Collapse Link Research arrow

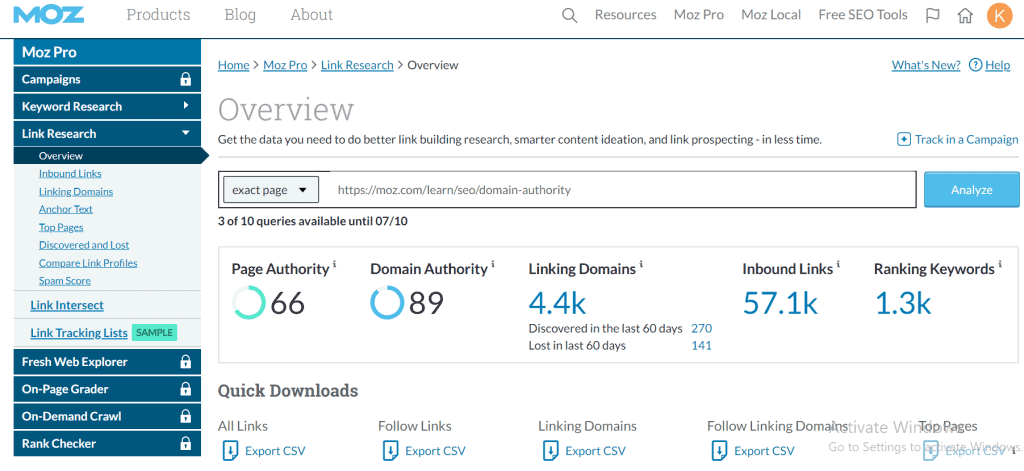185,133
